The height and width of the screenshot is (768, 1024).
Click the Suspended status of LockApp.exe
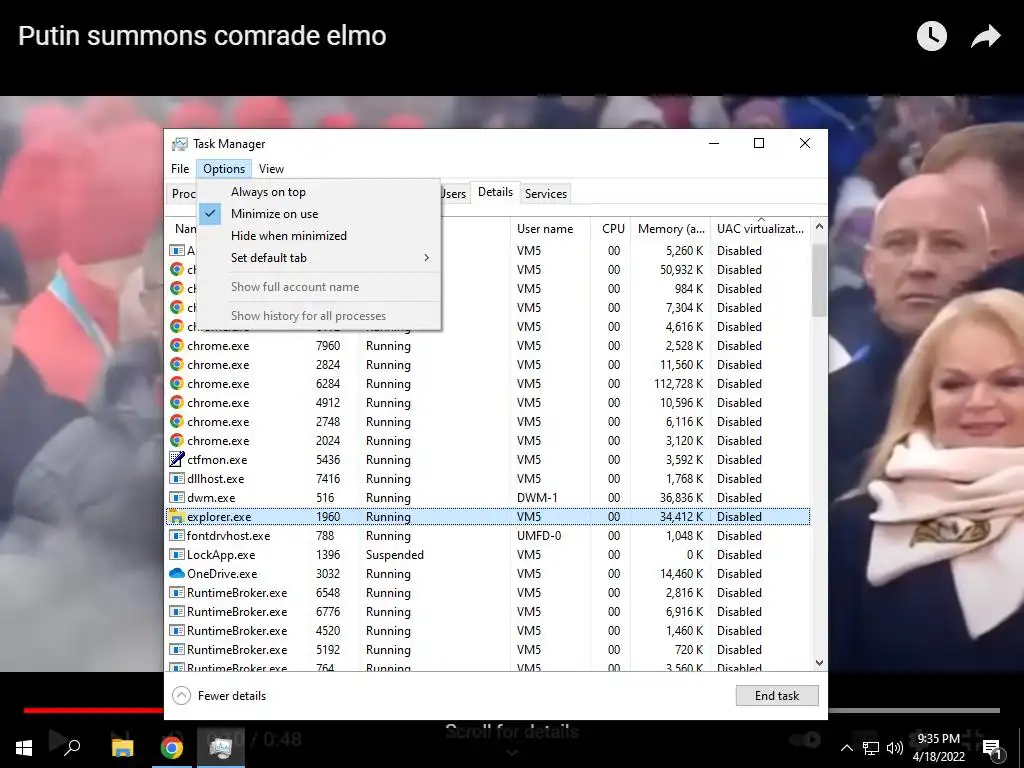pos(394,554)
